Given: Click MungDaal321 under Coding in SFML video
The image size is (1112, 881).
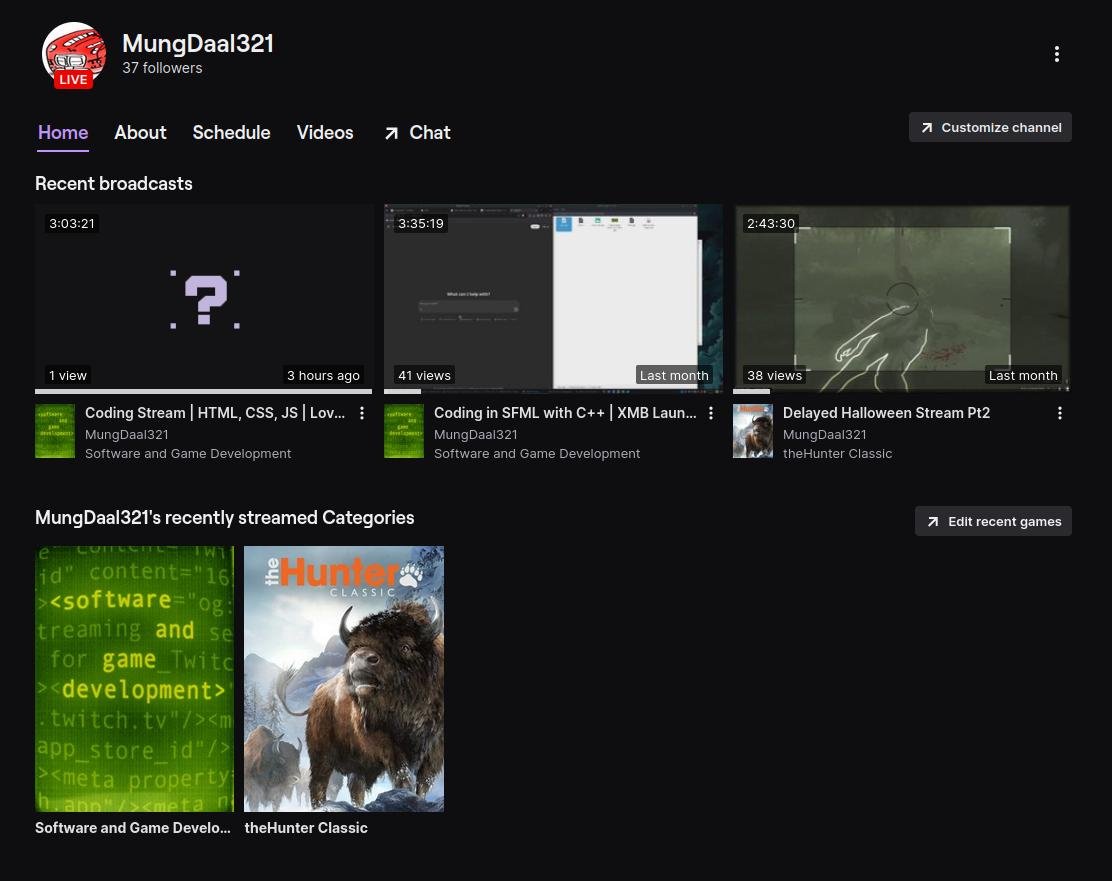Looking at the screenshot, I should pyautogui.click(x=476, y=434).
